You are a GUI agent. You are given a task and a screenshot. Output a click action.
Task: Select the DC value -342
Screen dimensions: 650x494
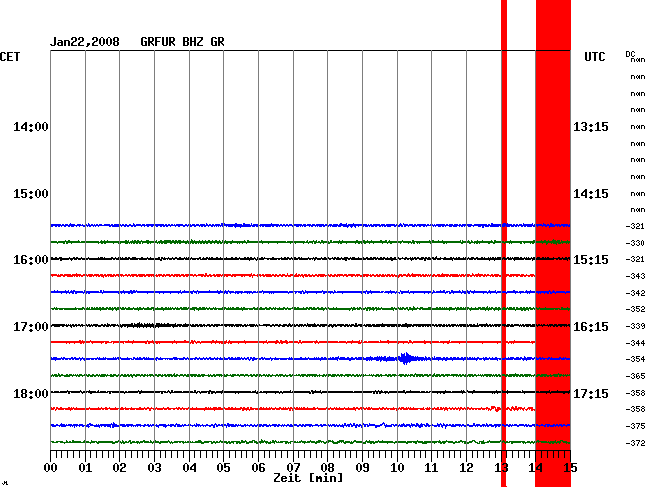(635, 293)
